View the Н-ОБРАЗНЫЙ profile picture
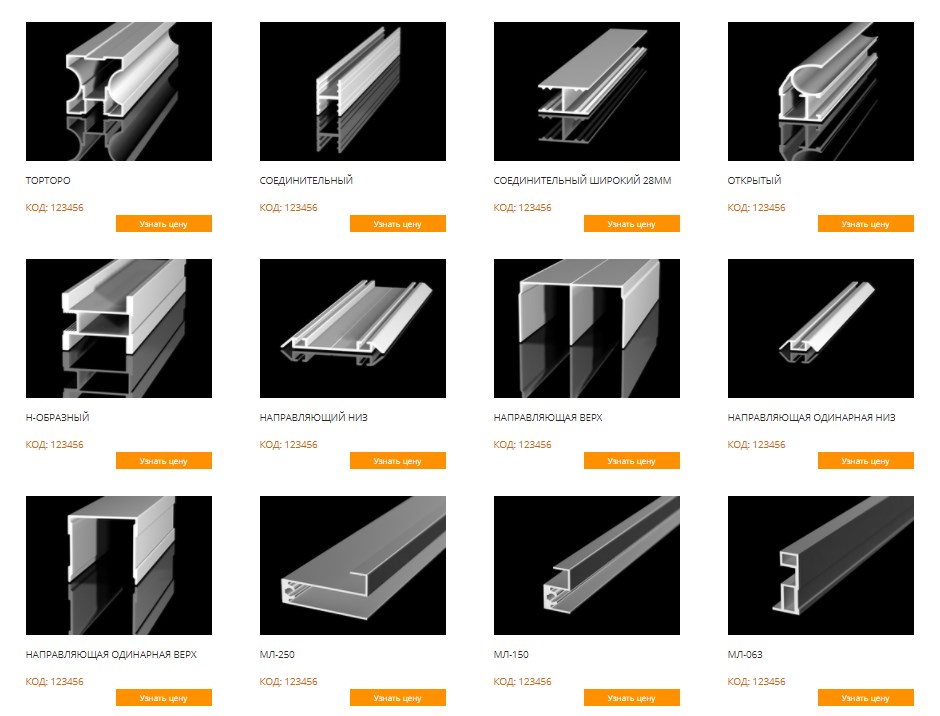This screenshot has width=940, height=716. click(119, 328)
